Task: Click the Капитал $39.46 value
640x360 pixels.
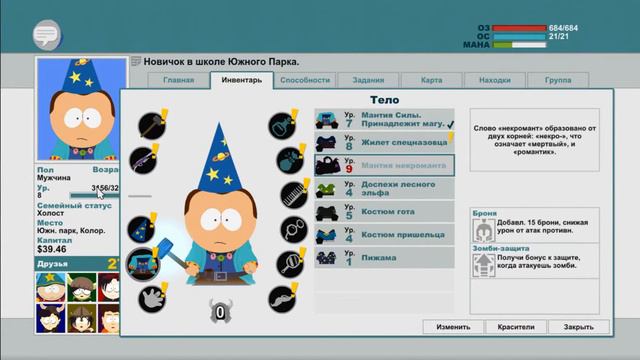Action: pos(51,249)
